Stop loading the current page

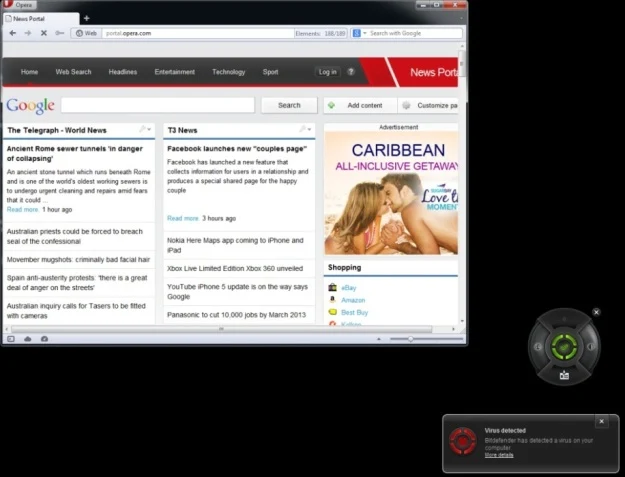[44, 33]
